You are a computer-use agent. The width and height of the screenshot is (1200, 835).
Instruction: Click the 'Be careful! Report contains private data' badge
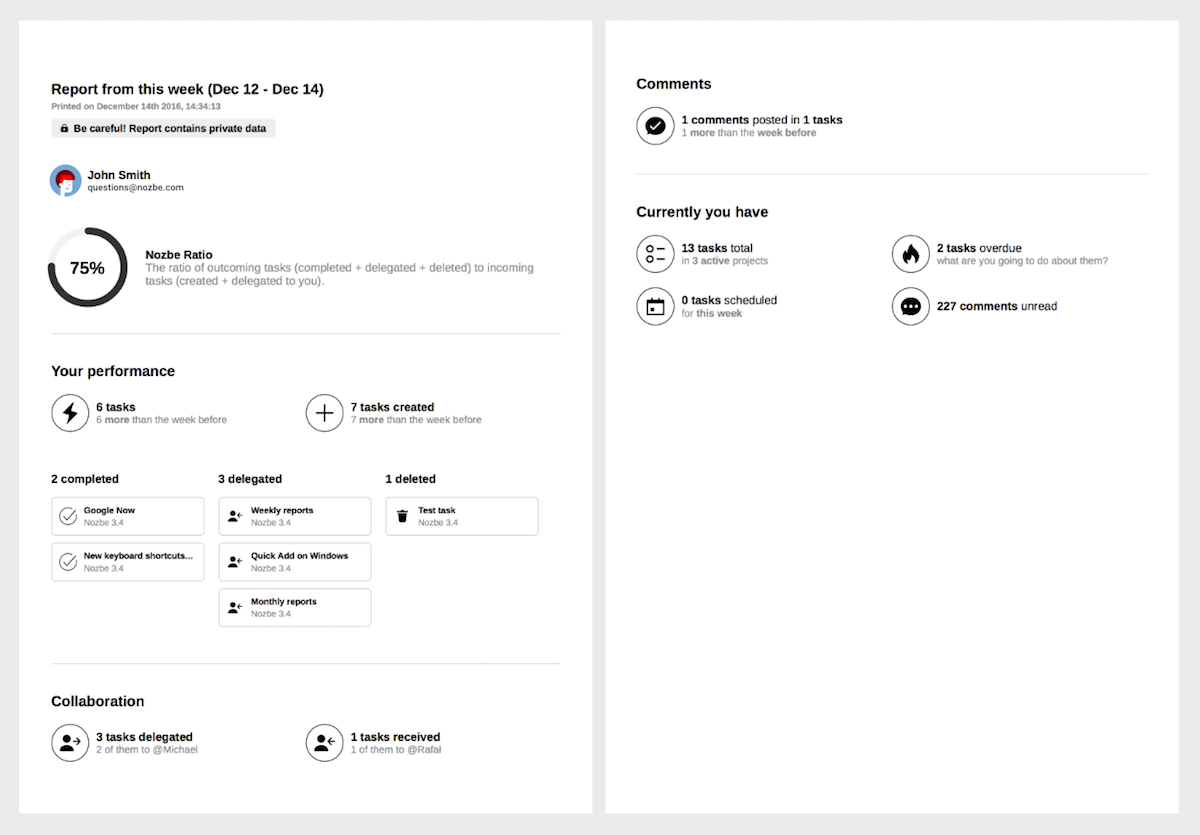(x=163, y=129)
